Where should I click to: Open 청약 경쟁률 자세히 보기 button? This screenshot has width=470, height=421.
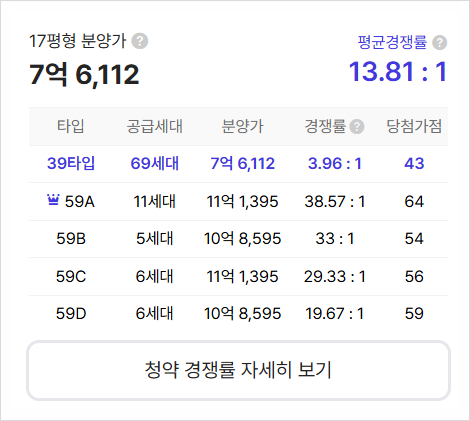tap(238, 370)
